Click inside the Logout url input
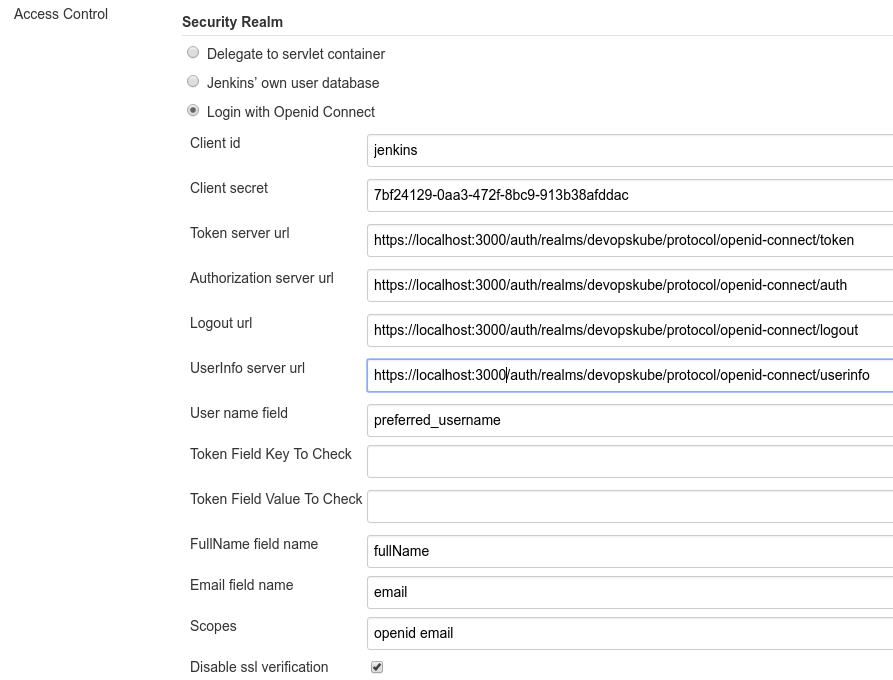 (630, 330)
